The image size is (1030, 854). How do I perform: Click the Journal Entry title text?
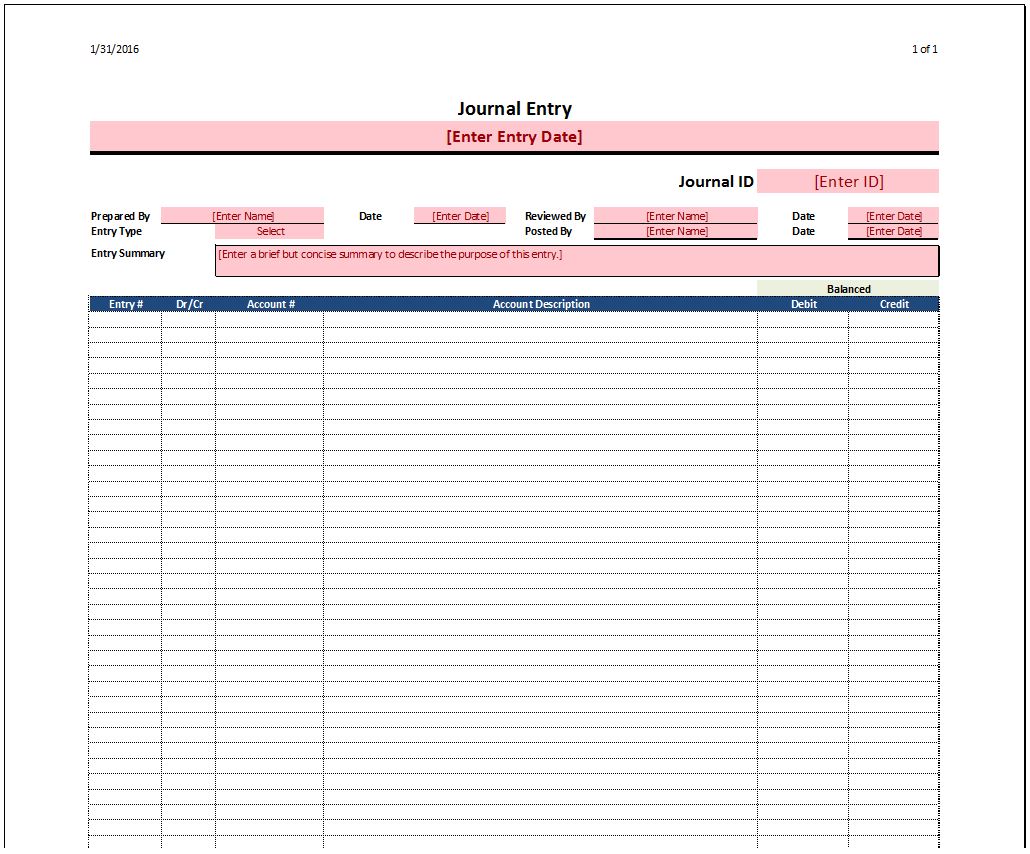point(514,108)
